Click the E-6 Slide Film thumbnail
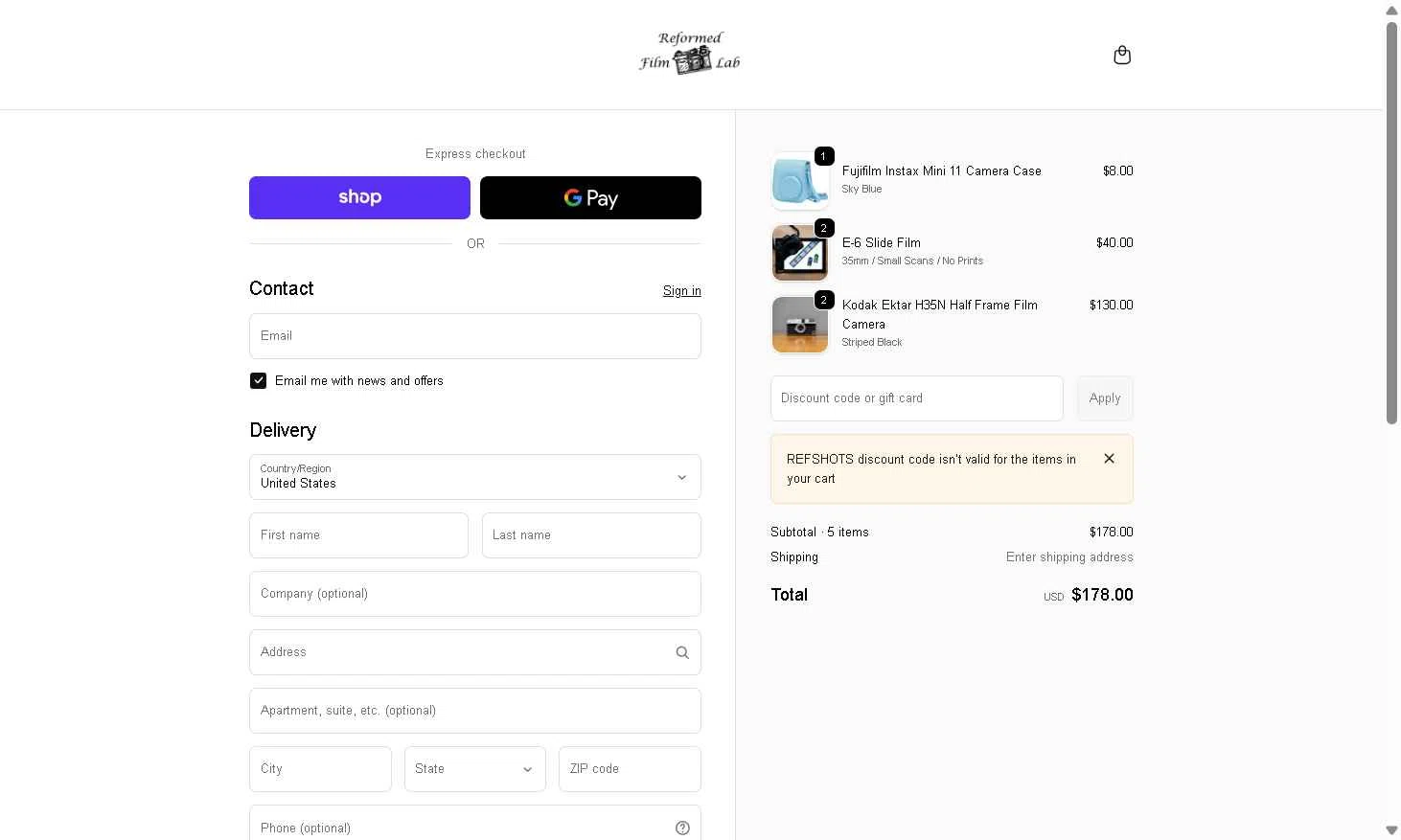 800,253
